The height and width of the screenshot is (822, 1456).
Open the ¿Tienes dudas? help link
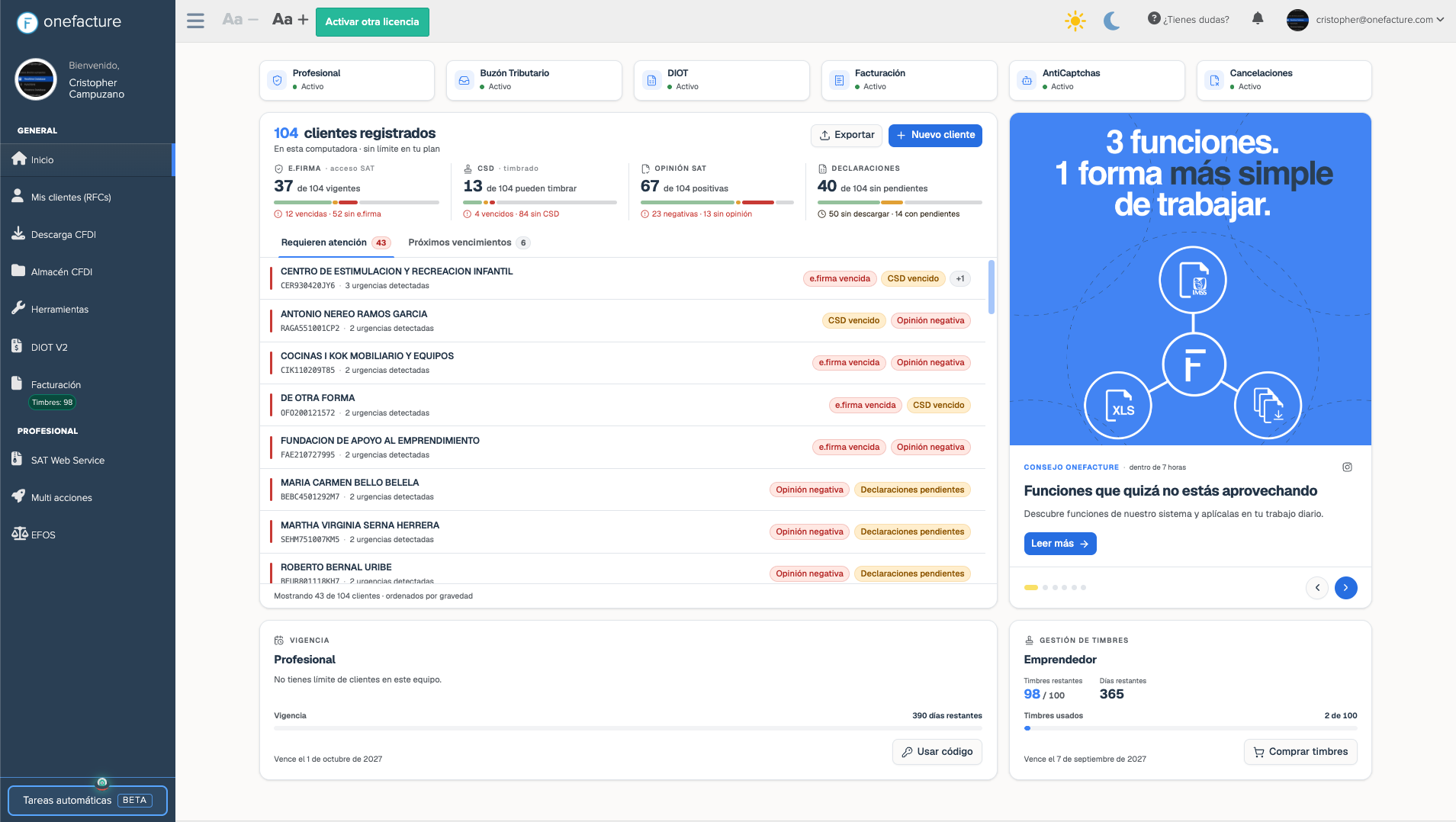(1188, 20)
